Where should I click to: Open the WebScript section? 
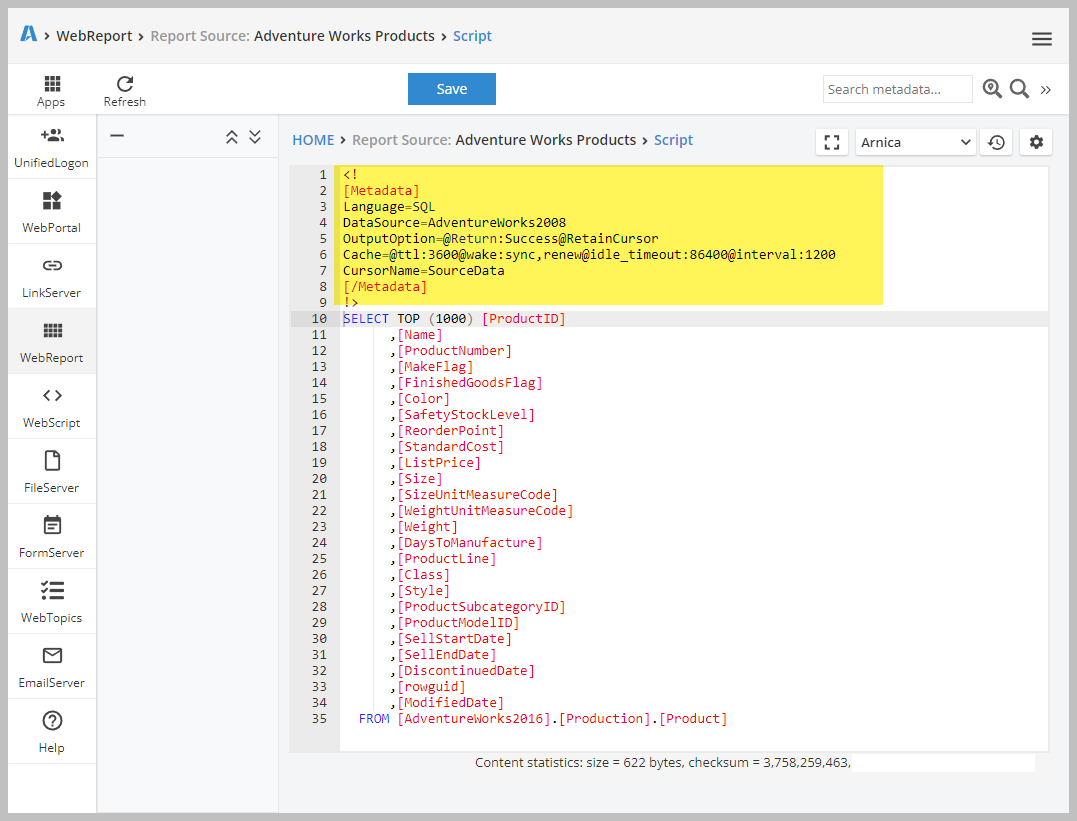tap(51, 405)
